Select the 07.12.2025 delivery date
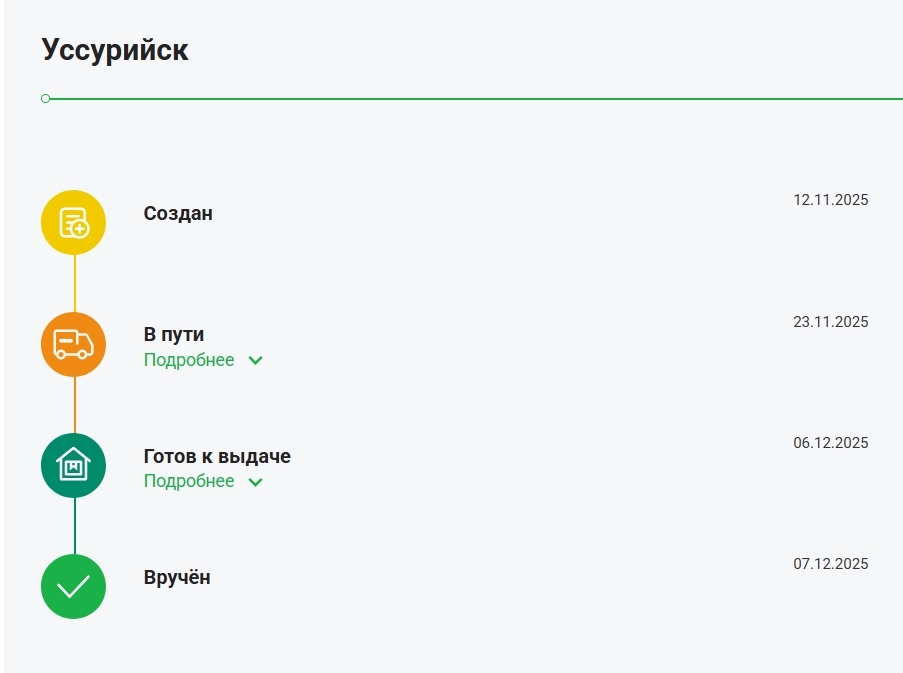 pos(830,564)
